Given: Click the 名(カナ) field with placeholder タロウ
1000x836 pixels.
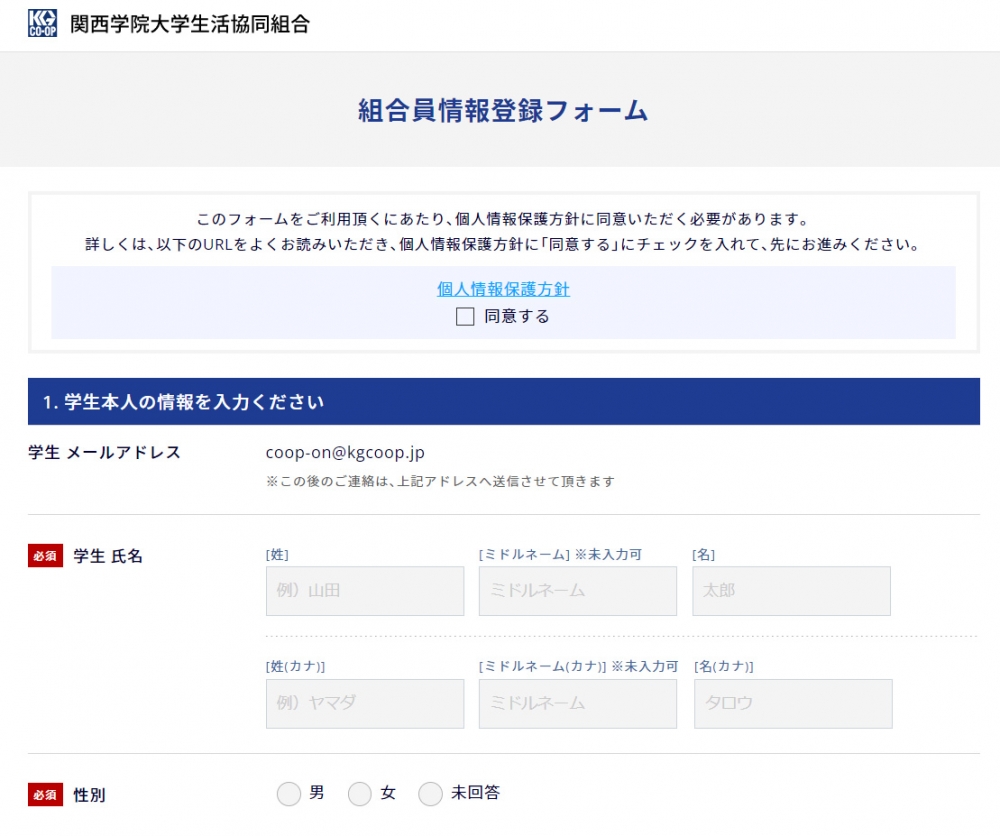Looking at the screenshot, I should (x=793, y=704).
